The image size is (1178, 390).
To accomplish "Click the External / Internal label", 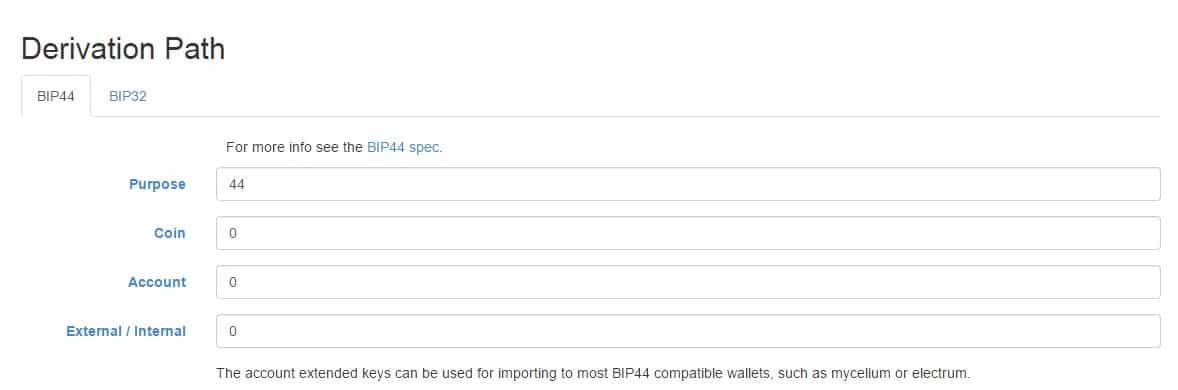I will [126, 331].
